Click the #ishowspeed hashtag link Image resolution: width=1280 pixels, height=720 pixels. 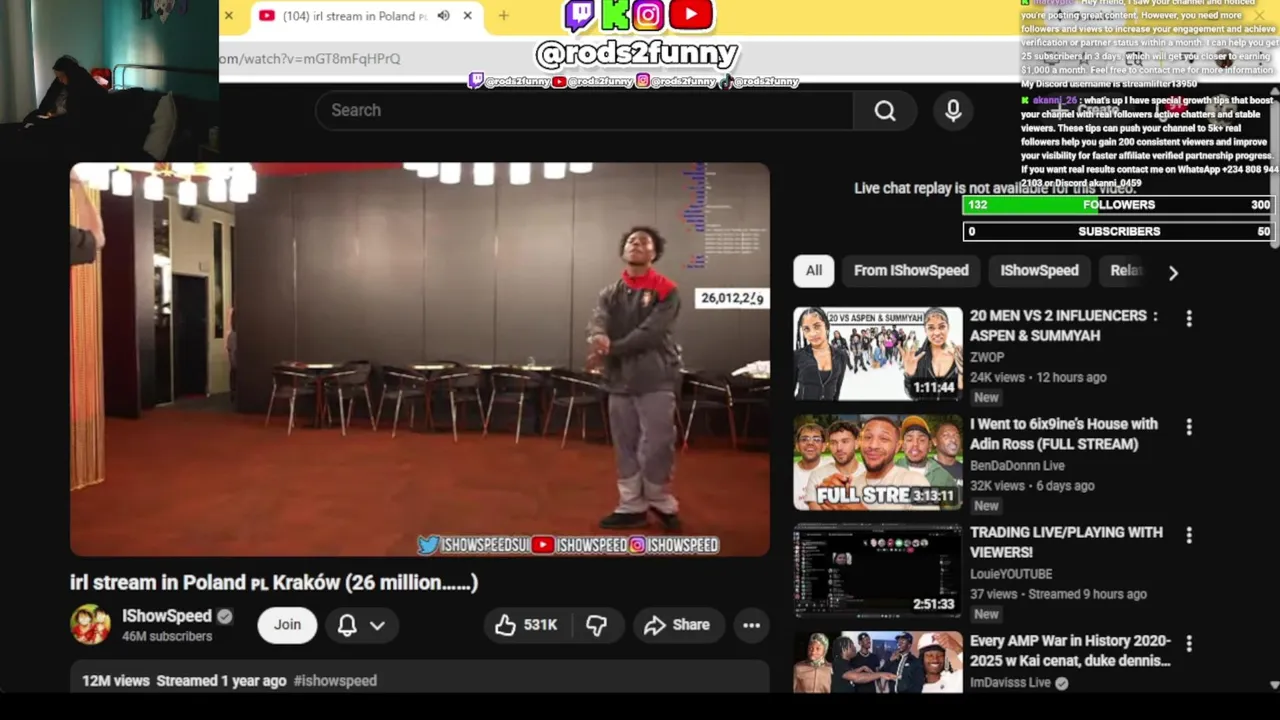click(x=335, y=681)
